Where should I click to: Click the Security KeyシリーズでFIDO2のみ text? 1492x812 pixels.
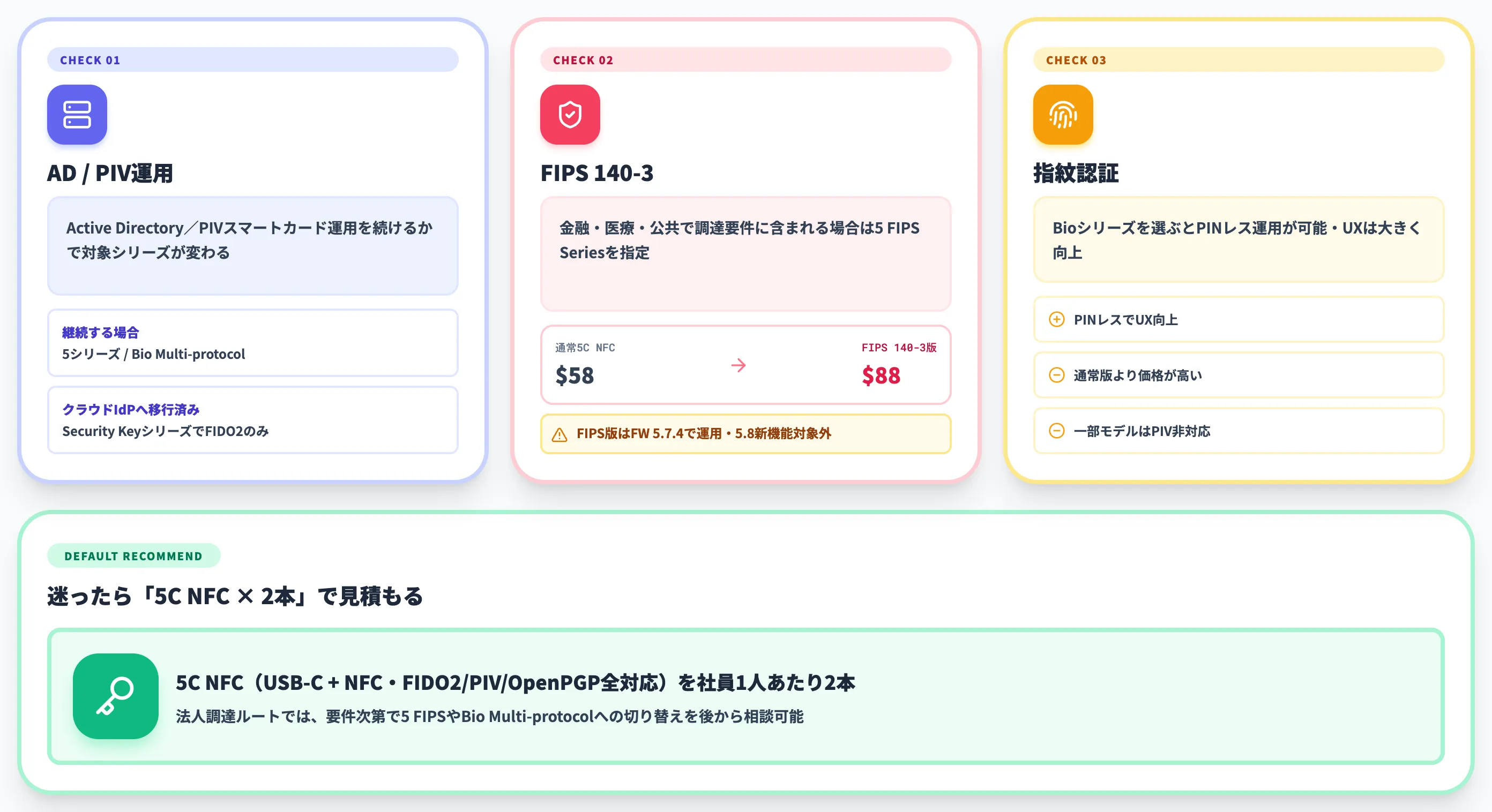point(165,431)
